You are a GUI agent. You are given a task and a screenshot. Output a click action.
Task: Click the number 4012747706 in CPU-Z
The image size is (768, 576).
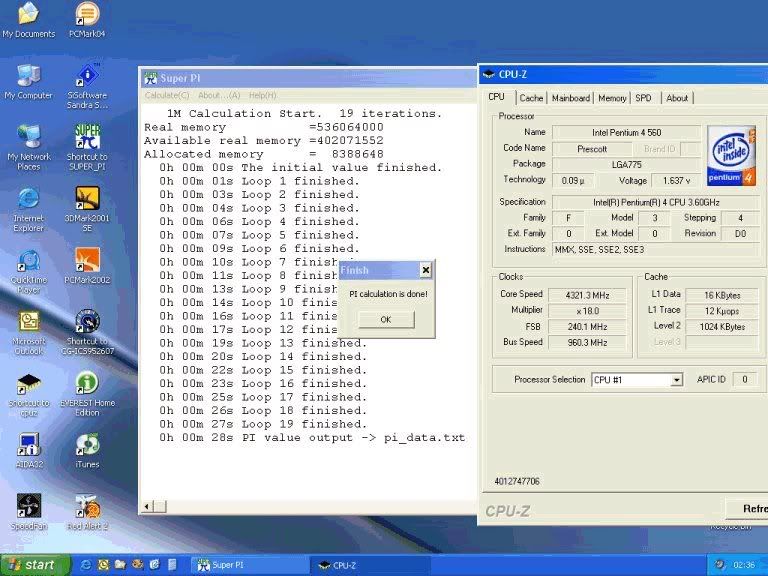point(517,481)
